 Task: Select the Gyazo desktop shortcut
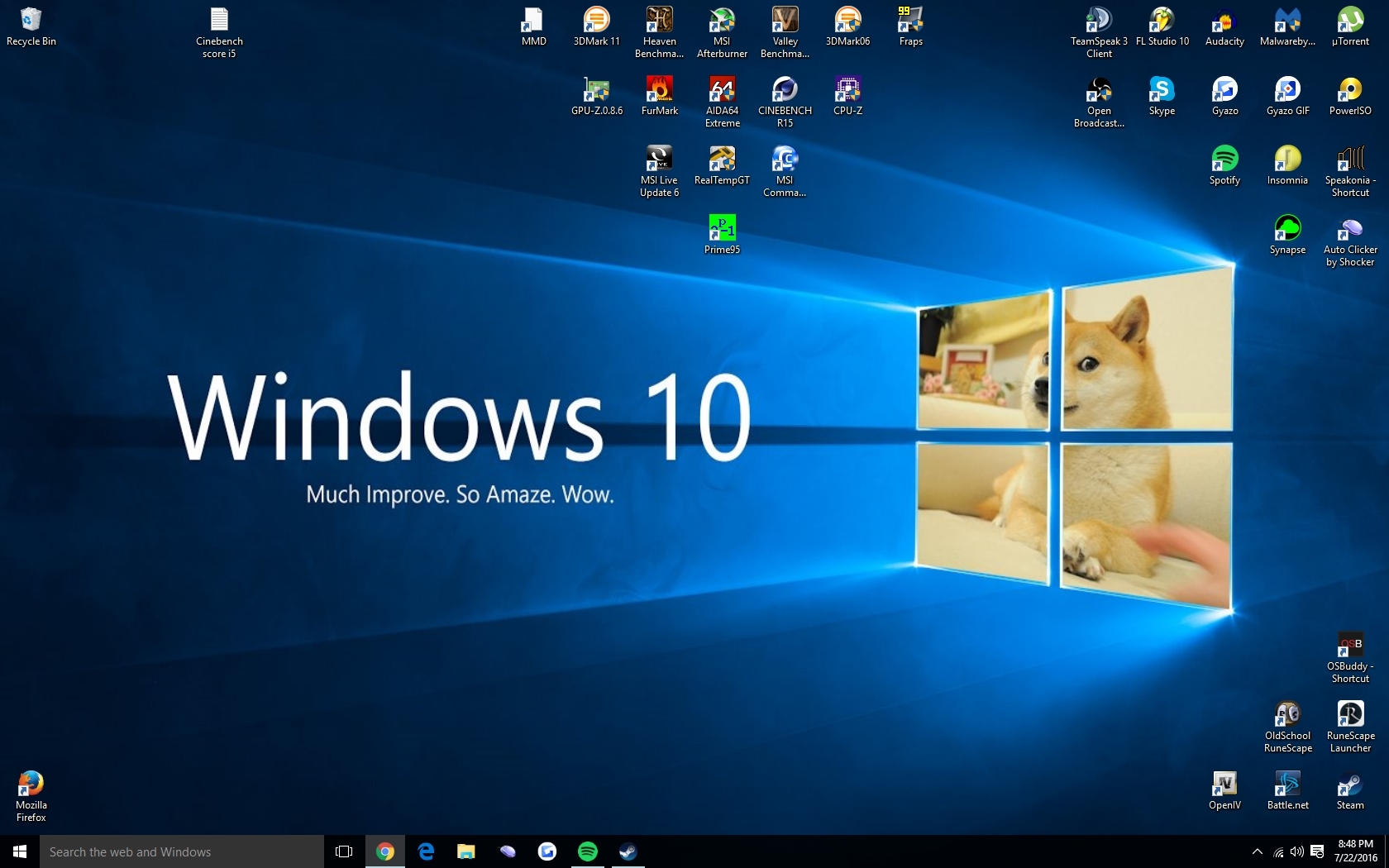(x=1224, y=96)
